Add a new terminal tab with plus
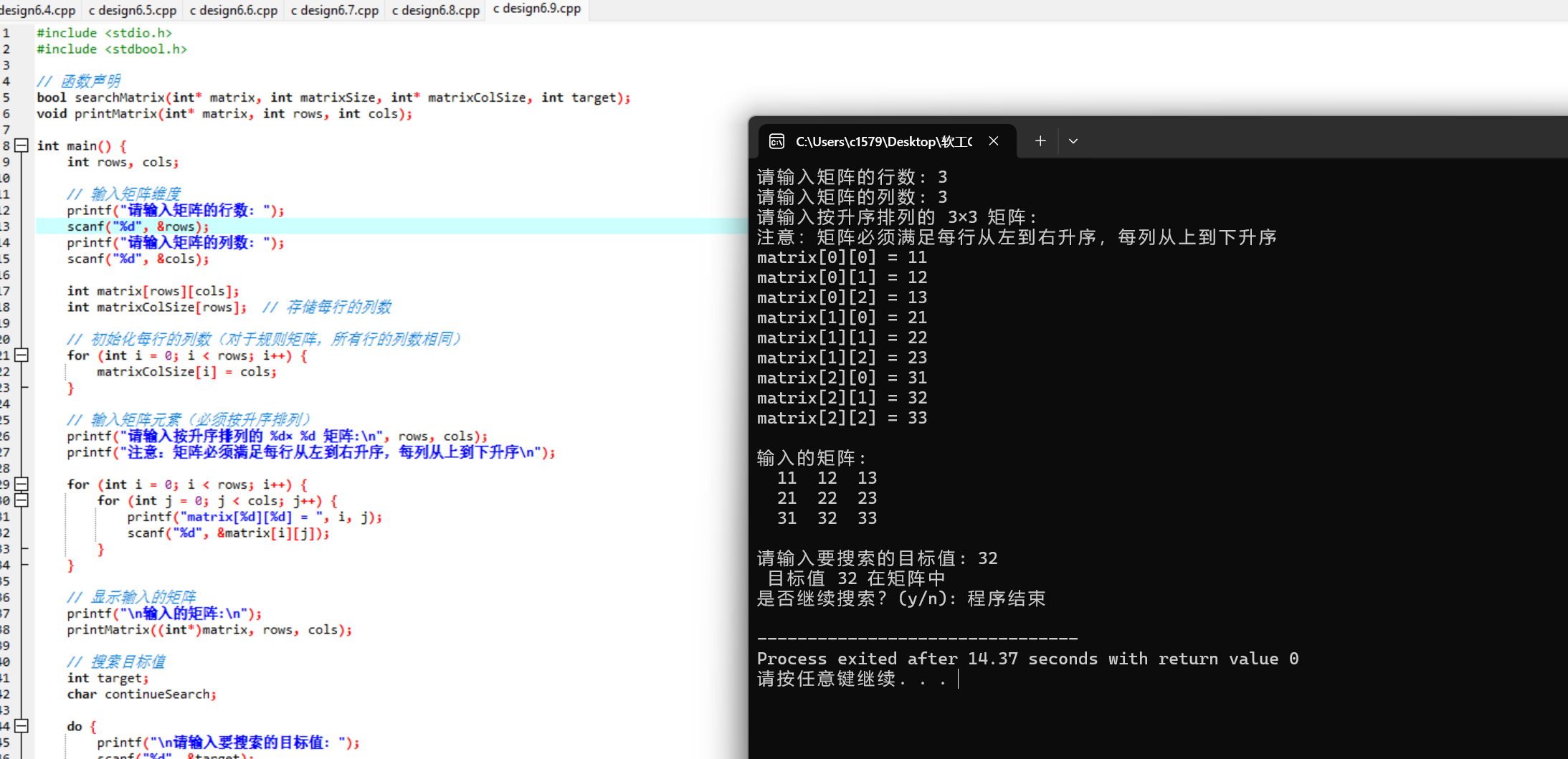 (x=1040, y=141)
